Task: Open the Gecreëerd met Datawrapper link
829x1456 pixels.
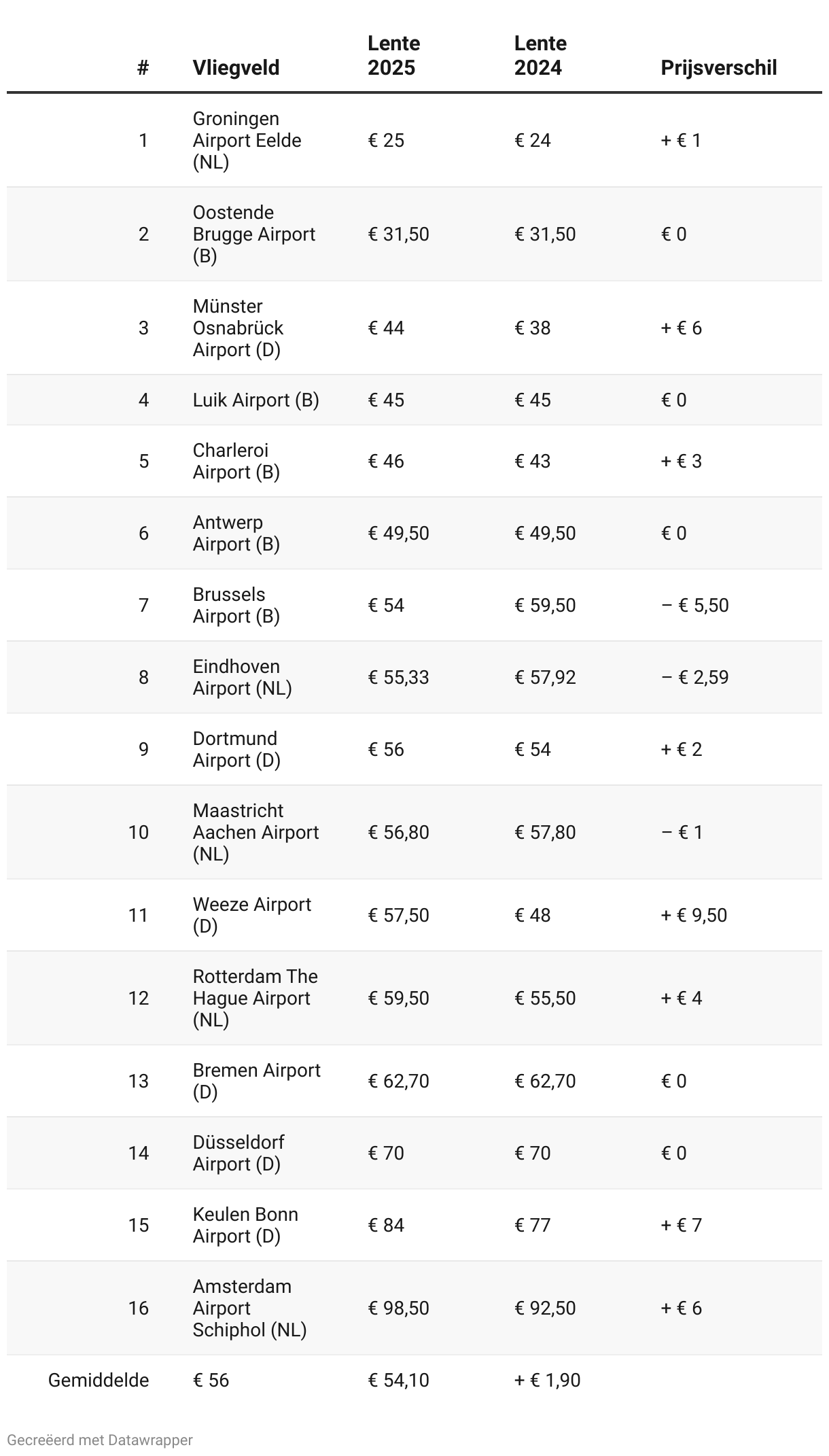Action: pyautogui.click(x=100, y=1440)
